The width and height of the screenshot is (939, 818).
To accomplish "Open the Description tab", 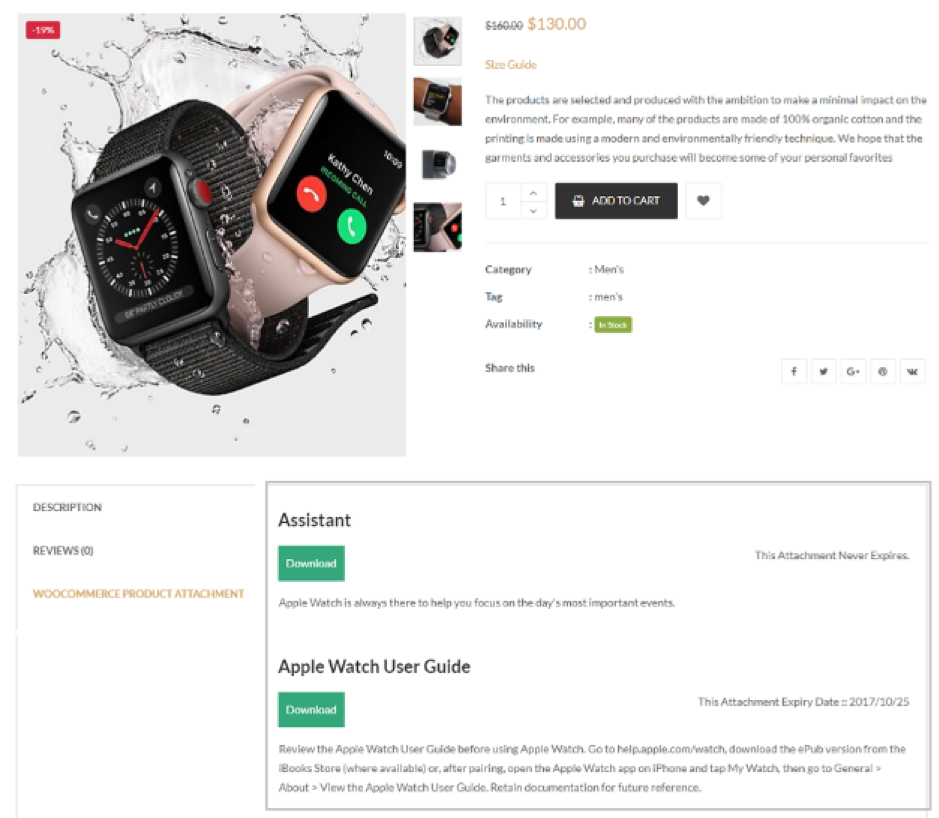I will (67, 507).
